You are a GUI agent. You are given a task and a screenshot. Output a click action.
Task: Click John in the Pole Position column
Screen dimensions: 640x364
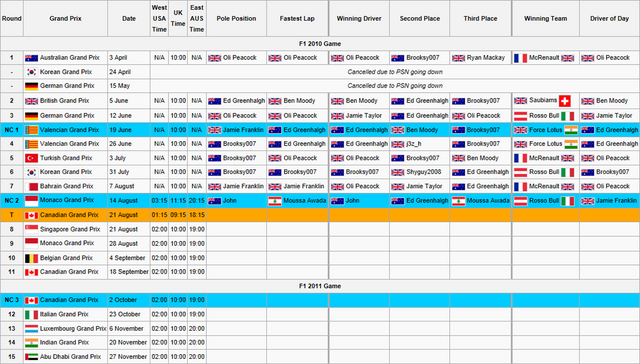(230, 201)
